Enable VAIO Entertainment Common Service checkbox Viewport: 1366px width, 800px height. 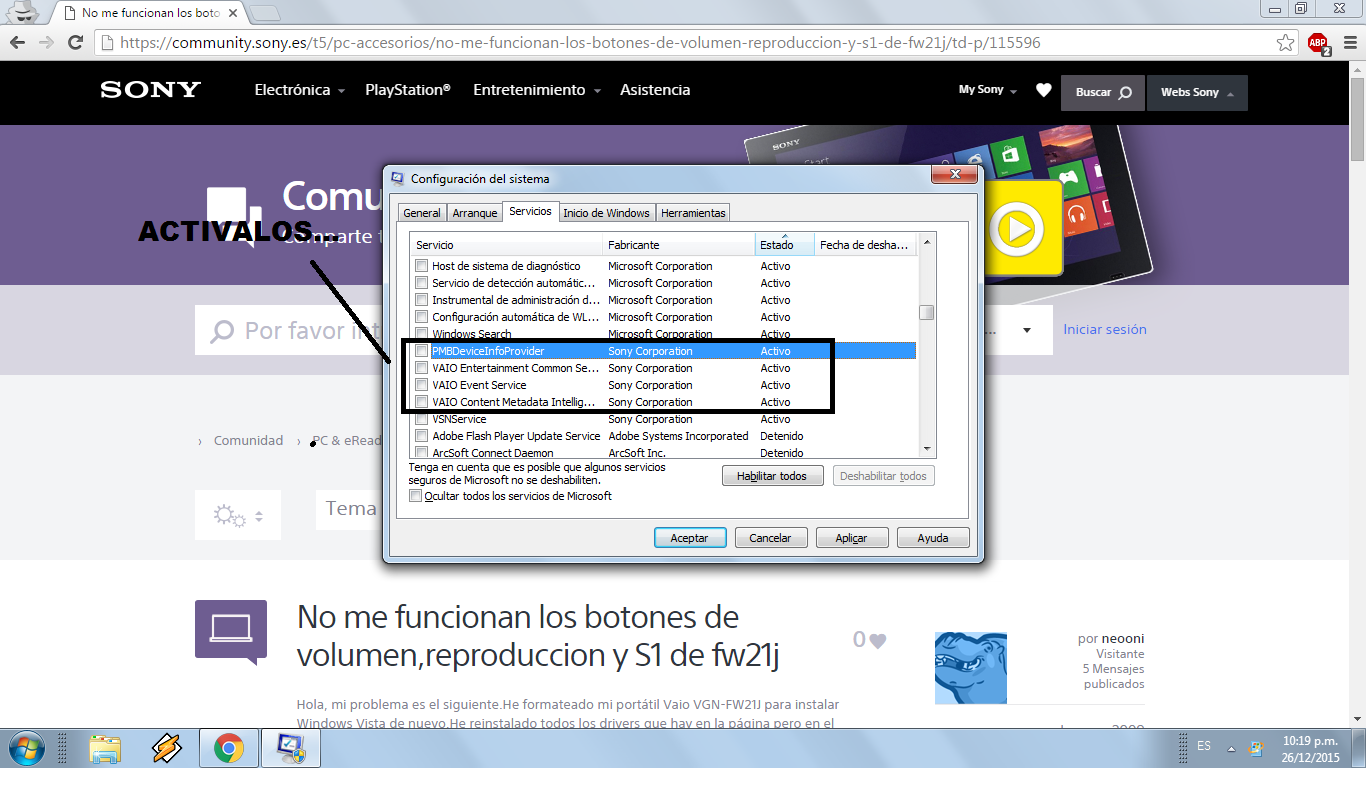coord(422,368)
